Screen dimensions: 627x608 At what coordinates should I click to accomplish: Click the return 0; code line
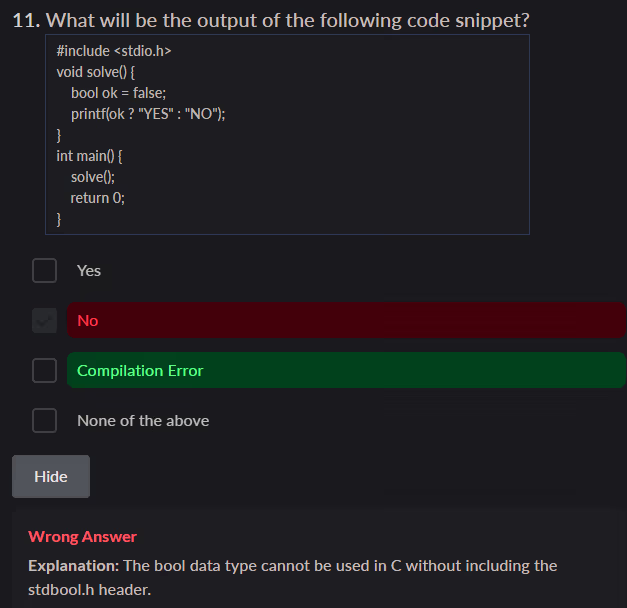pyautogui.click(x=97, y=198)
